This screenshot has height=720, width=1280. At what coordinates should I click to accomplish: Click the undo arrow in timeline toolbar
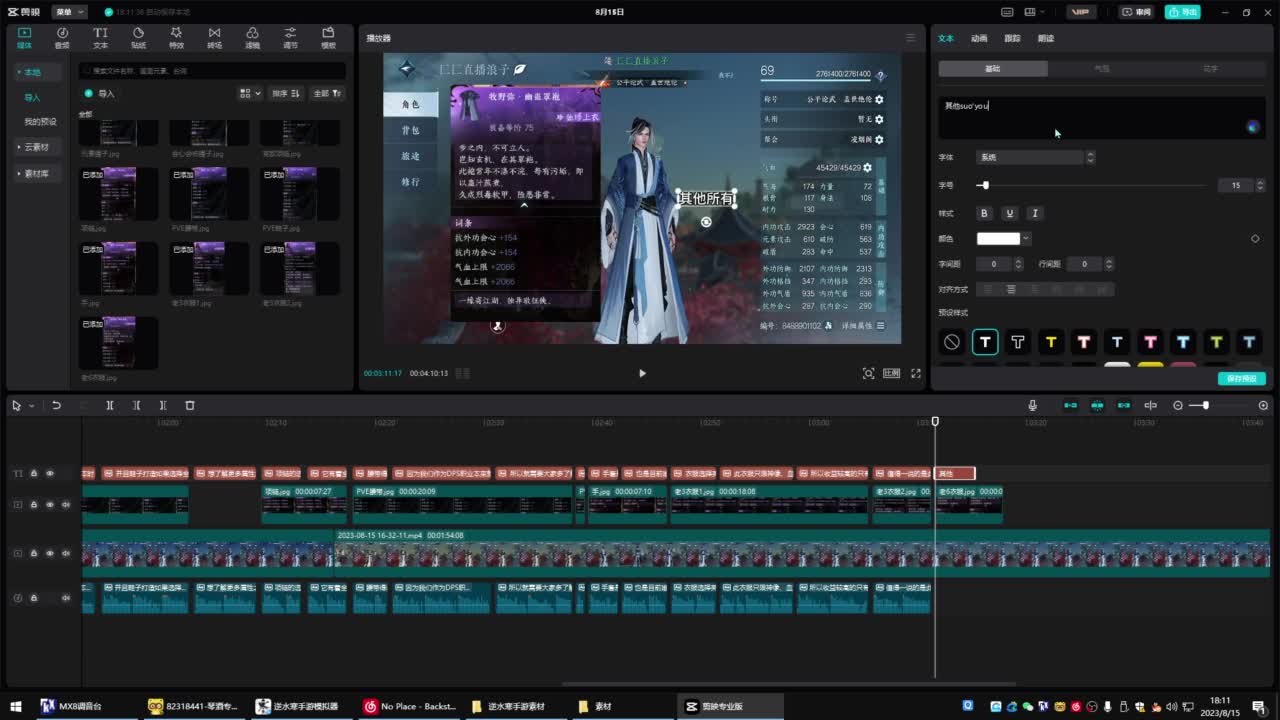pos(57,405)
